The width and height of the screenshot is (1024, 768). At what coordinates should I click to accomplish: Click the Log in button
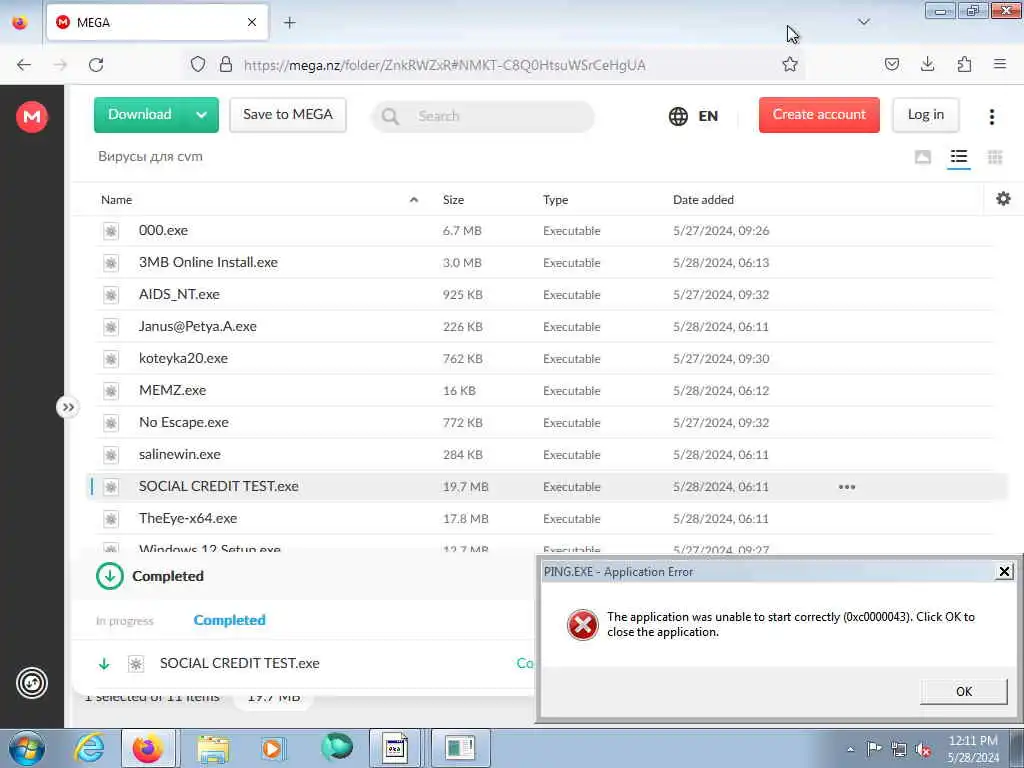click(x=925, y=115)
